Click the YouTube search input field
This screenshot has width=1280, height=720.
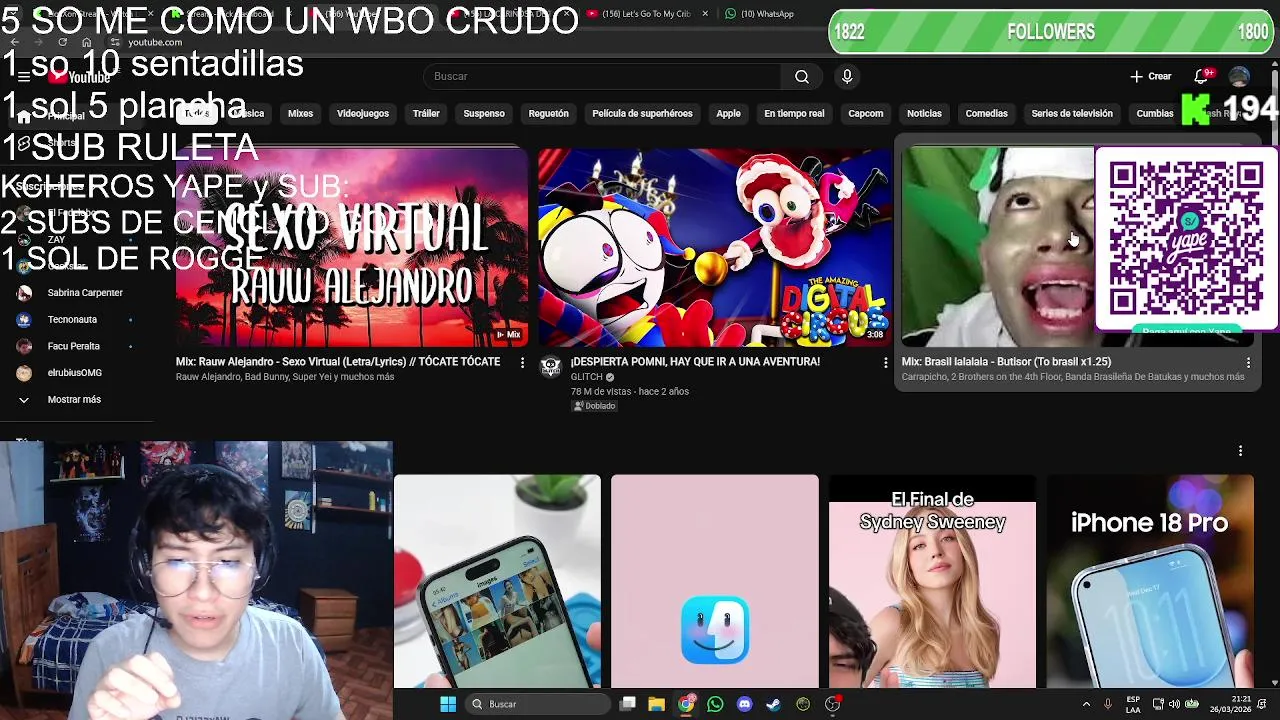point(603,76)
